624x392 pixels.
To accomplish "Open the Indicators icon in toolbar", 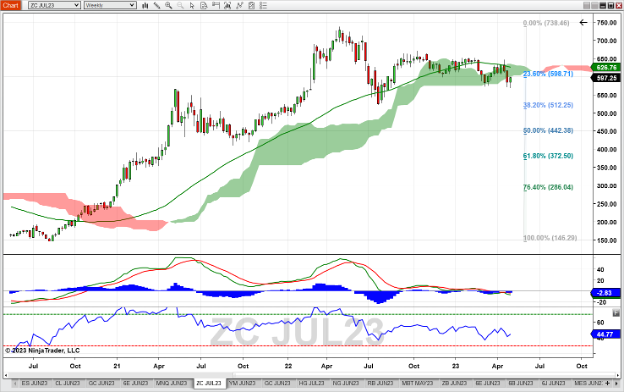I will pos(240,6).
